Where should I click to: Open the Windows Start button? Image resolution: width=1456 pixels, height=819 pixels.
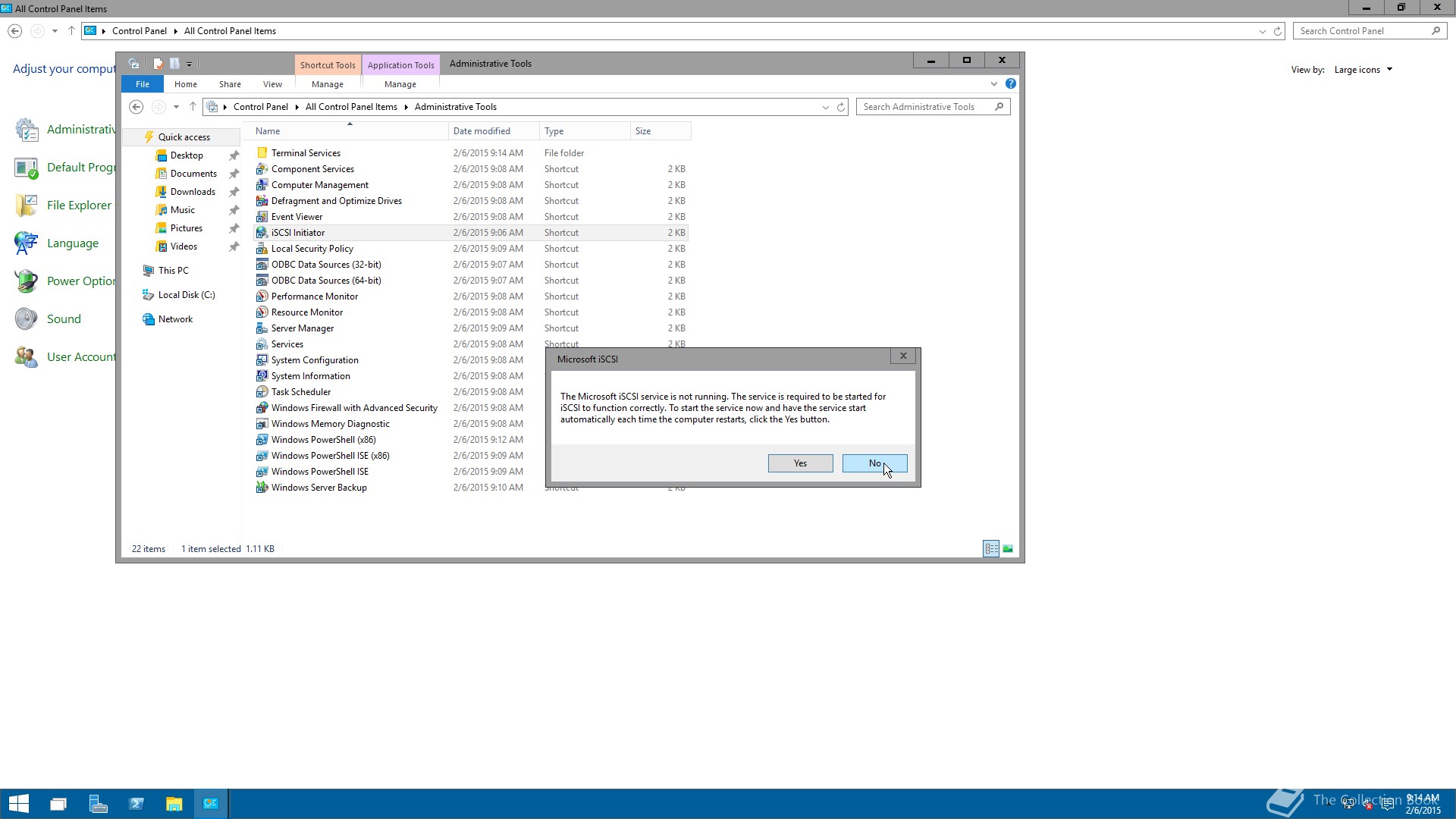[x=18, y=804]
